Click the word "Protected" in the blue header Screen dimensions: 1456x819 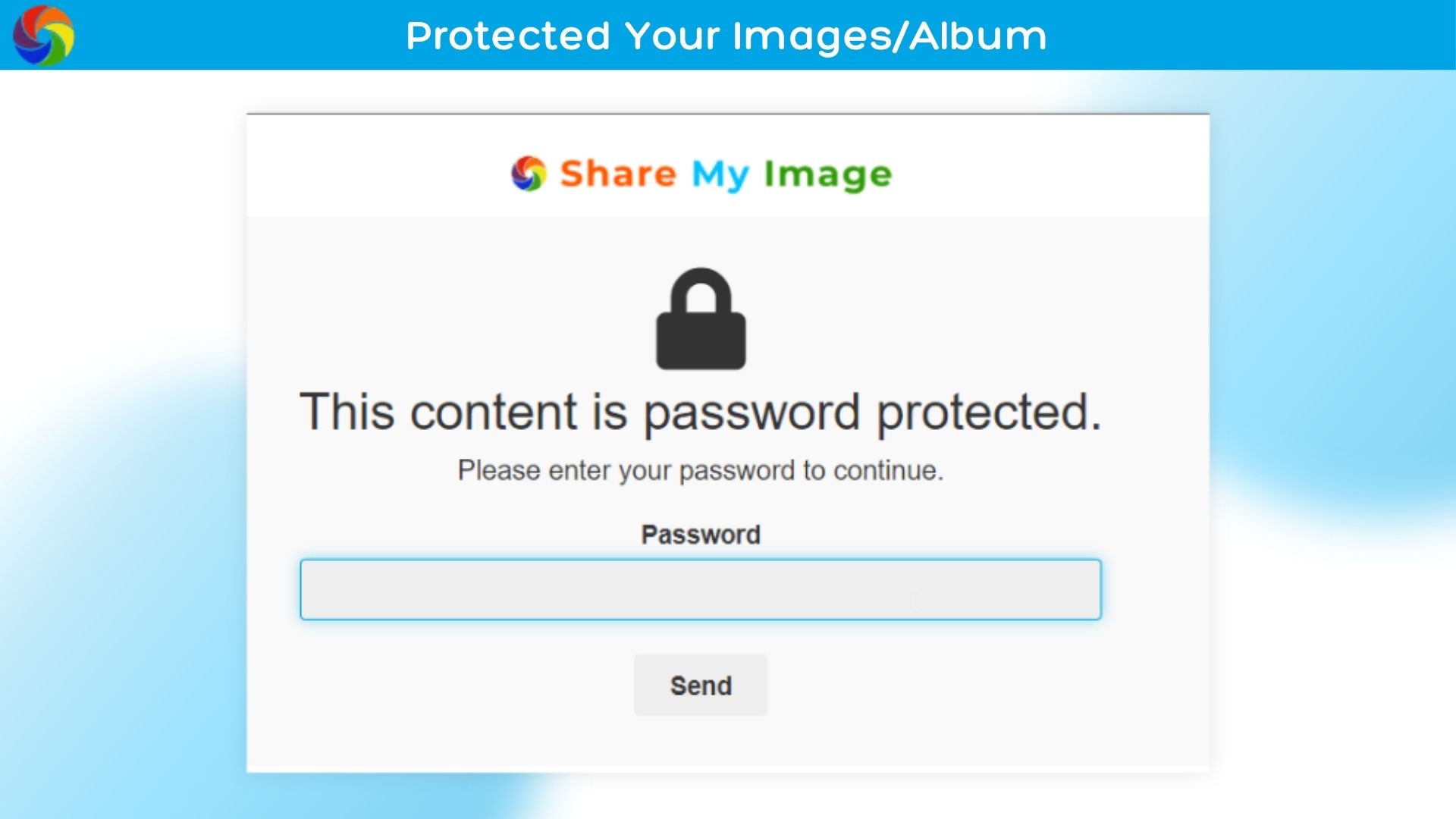(508, 36)
